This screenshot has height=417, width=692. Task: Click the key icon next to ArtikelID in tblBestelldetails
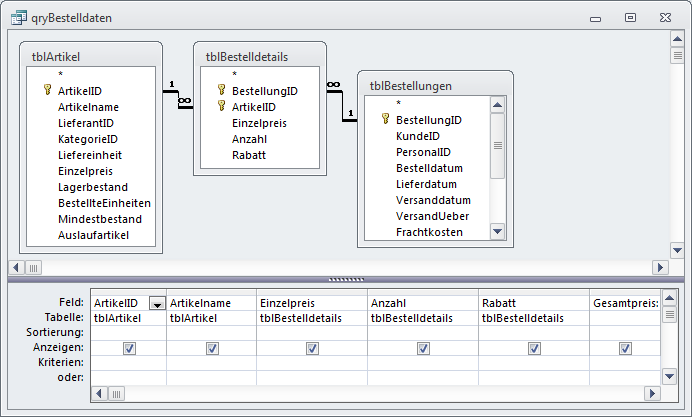(221, 106)
